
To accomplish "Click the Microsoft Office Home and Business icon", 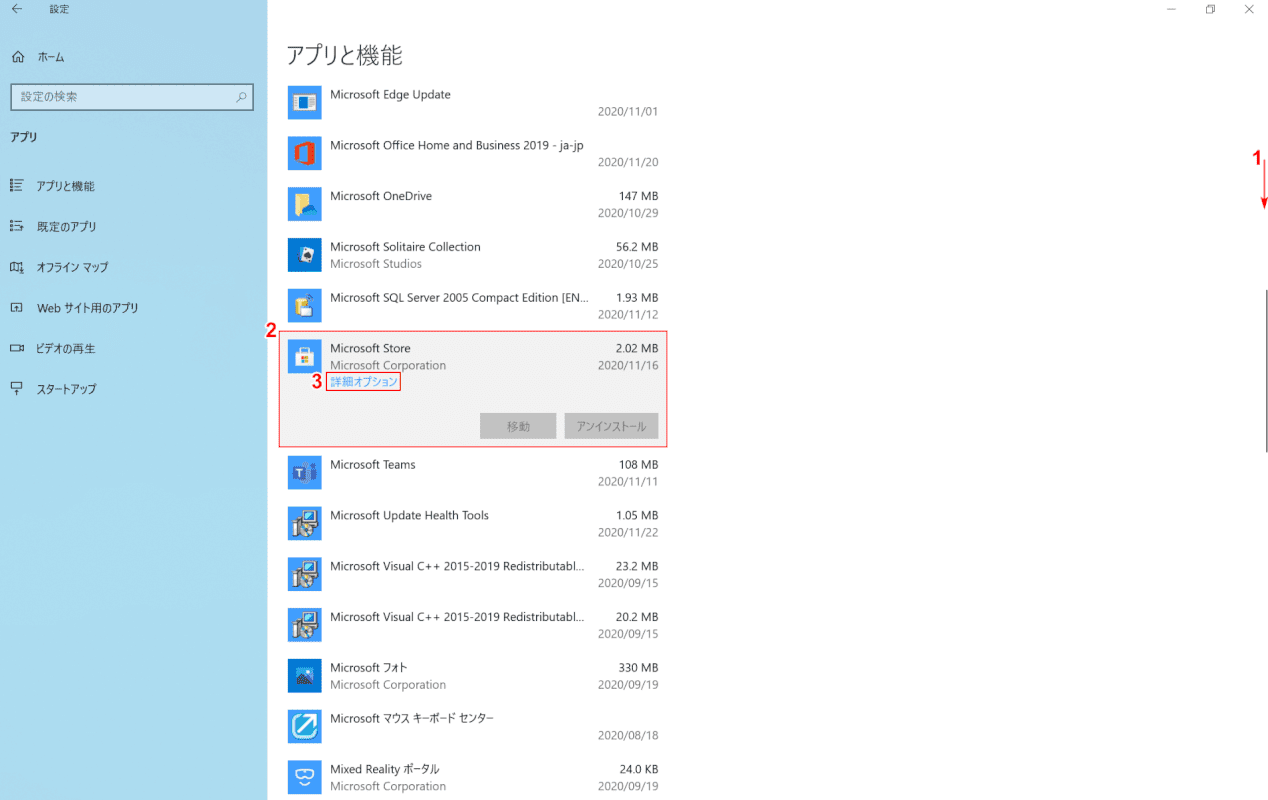I will [x=304, y=153].
